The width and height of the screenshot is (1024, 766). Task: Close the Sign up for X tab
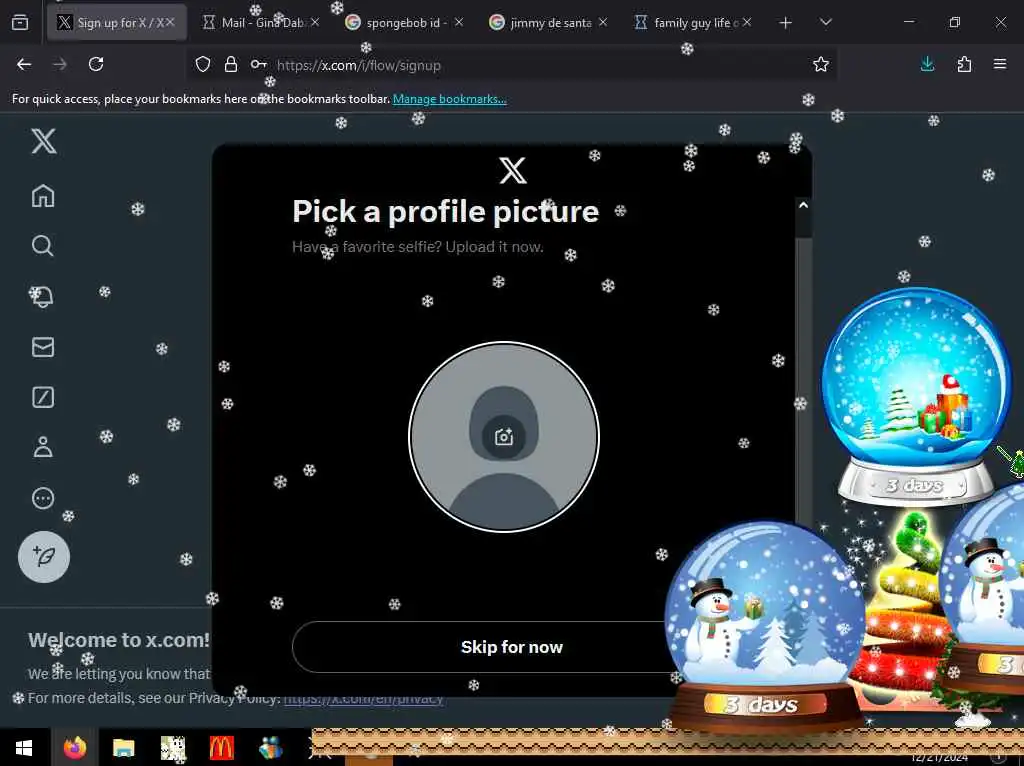[x=170, y=22]
